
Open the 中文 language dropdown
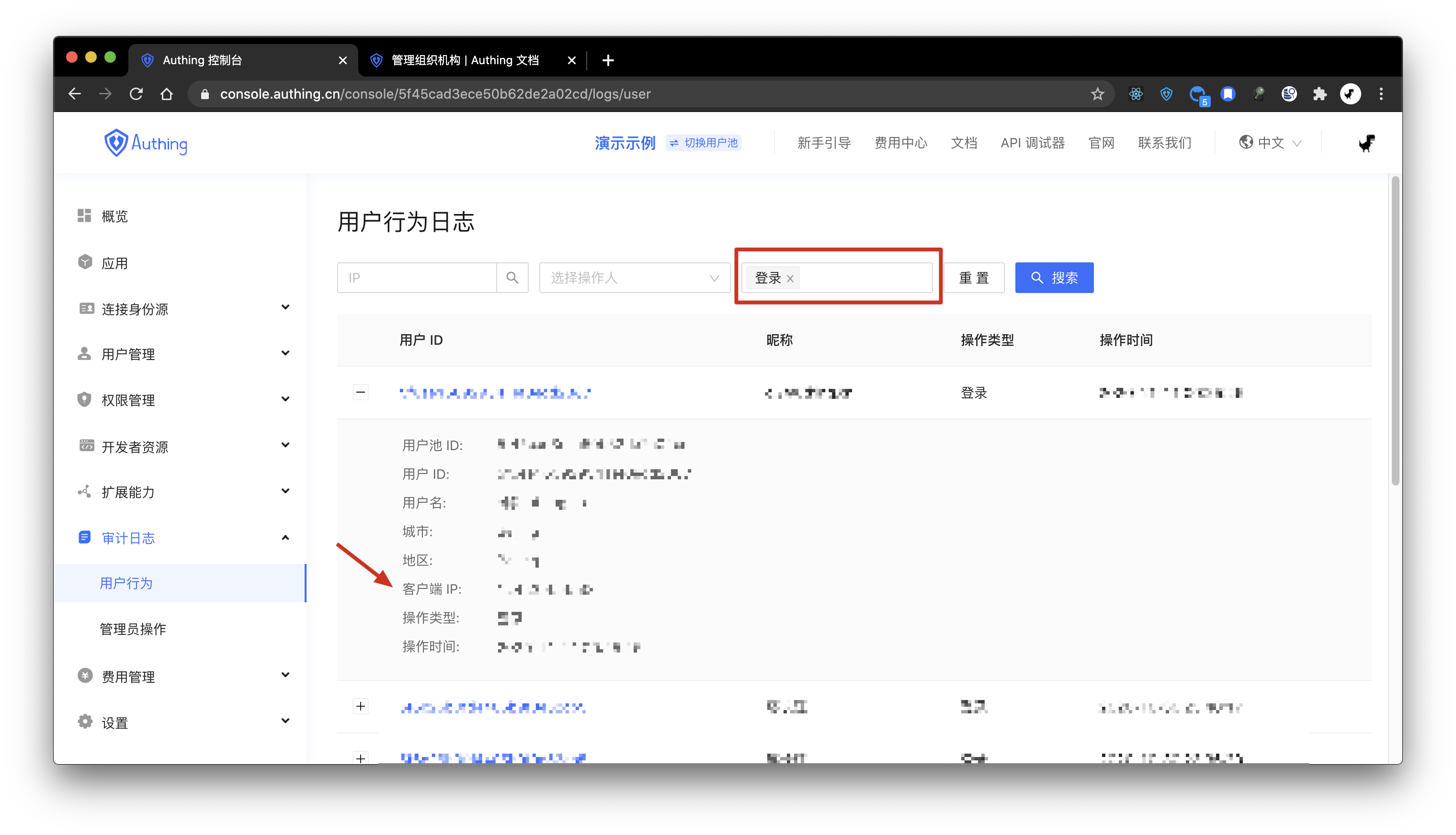coord(1270,143)
